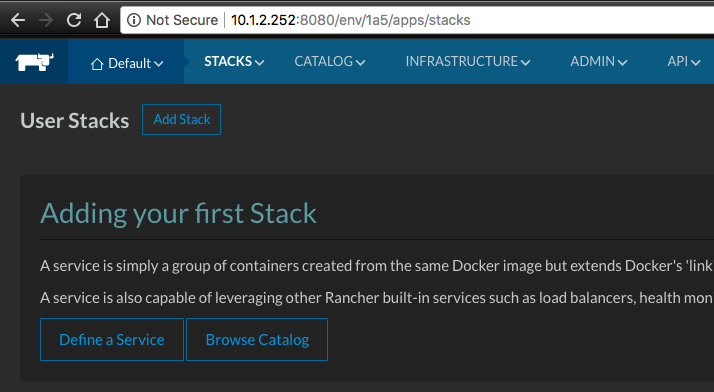Click the house icon beside Default
Viewport: 714px width, 392px height.
coord(97,64)
